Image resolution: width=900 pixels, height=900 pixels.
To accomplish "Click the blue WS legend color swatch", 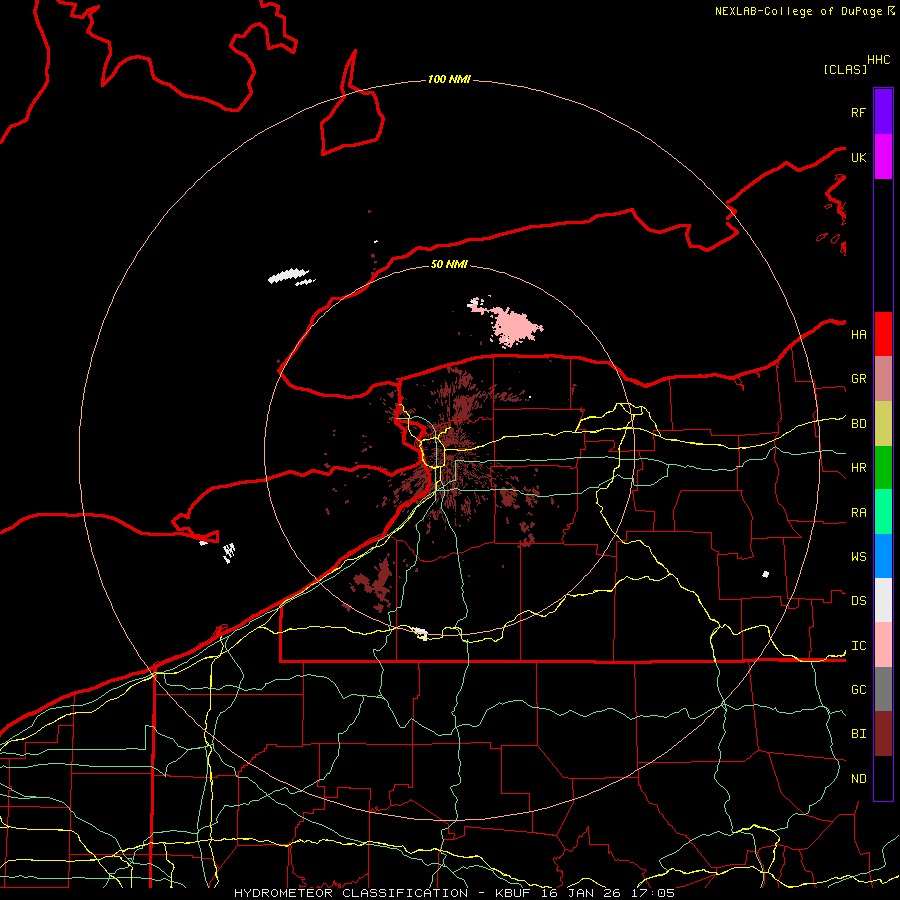I will (883, 556).
